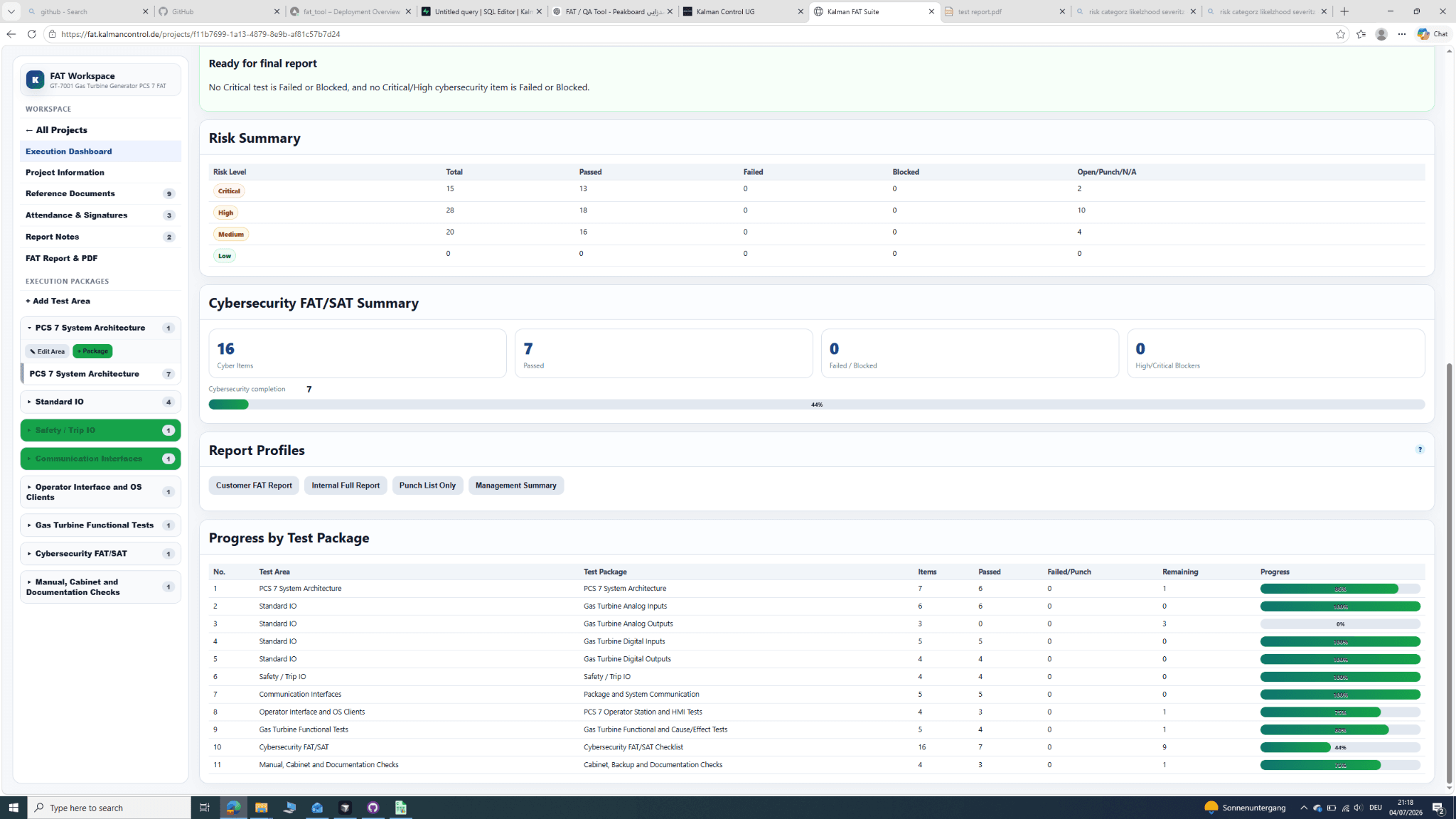This screenshot has height=819, width=1456.
Task: Select the Customer FAT Report profile
Action: click(254, 486)
